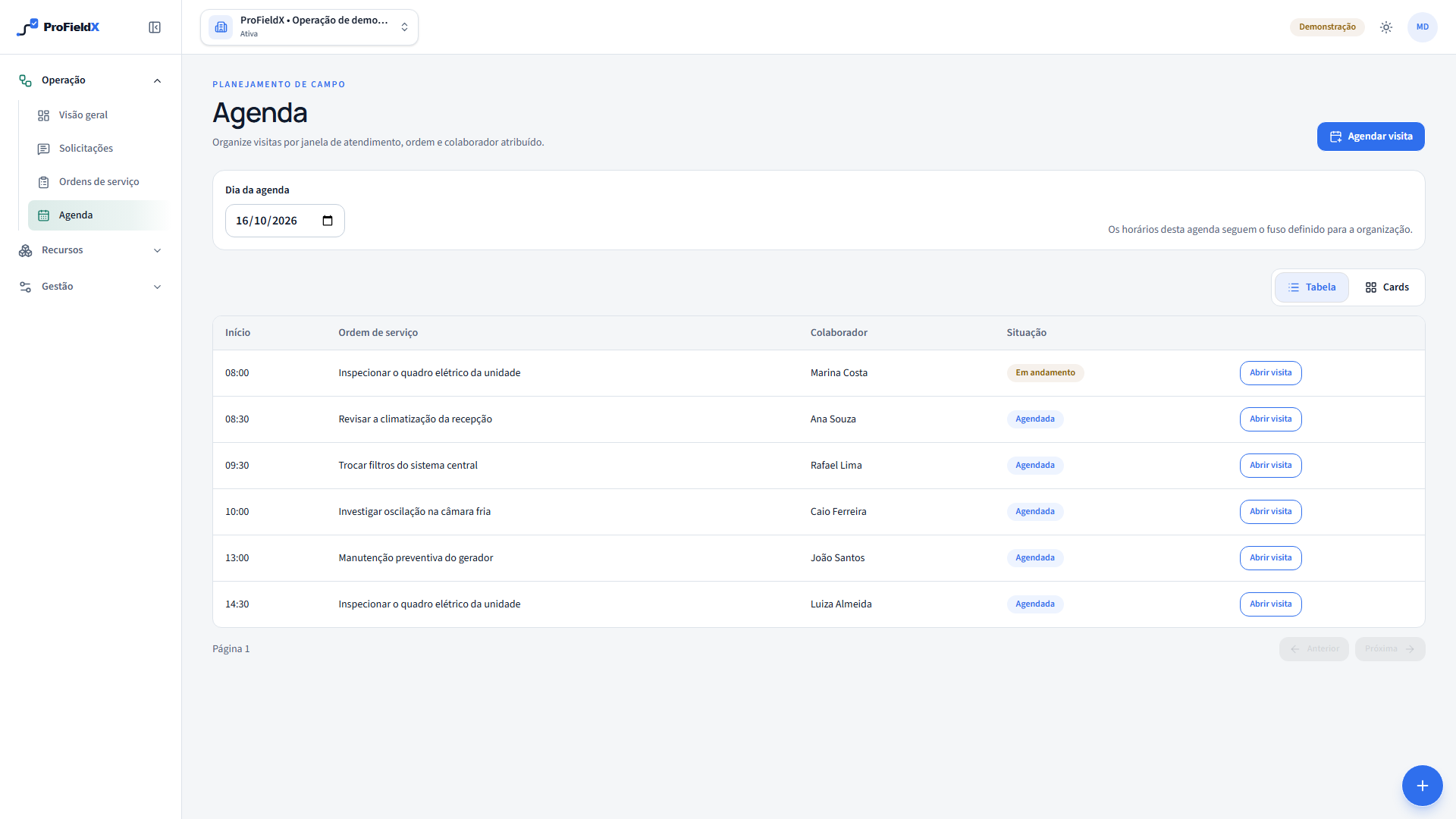Go to Ordens de serviço
The image size is (1456, 819).
[x=99, y=182]
